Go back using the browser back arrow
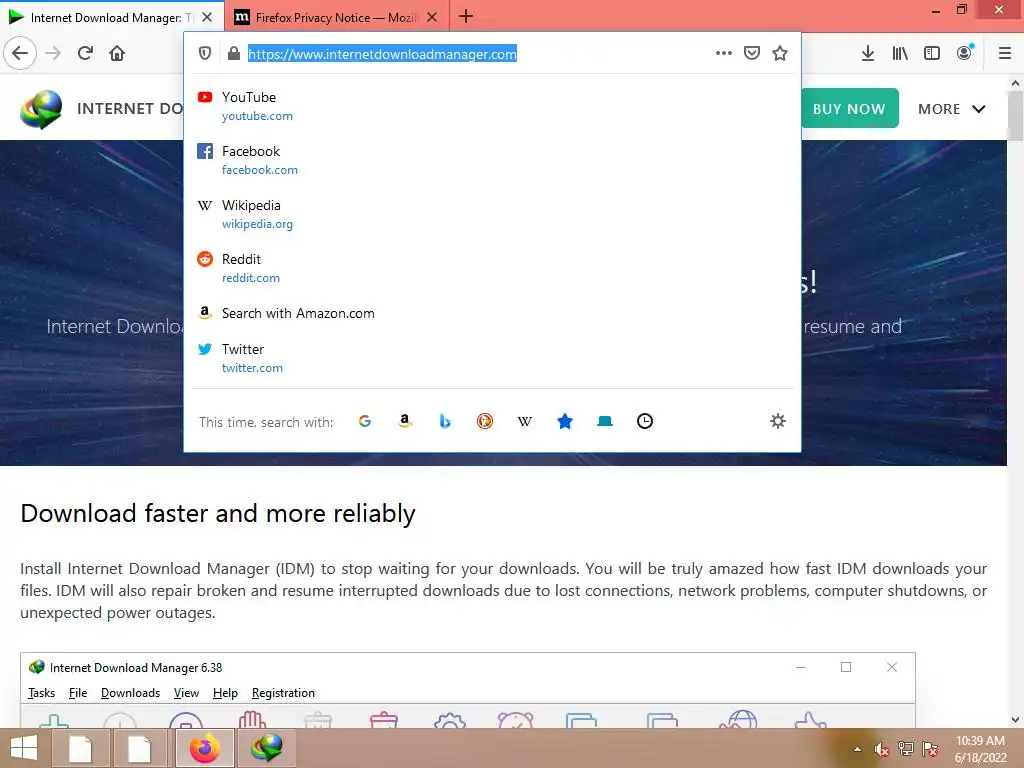Image resolution: width=1024 pixels, height=768 pixels. click(x=20, y=53)
